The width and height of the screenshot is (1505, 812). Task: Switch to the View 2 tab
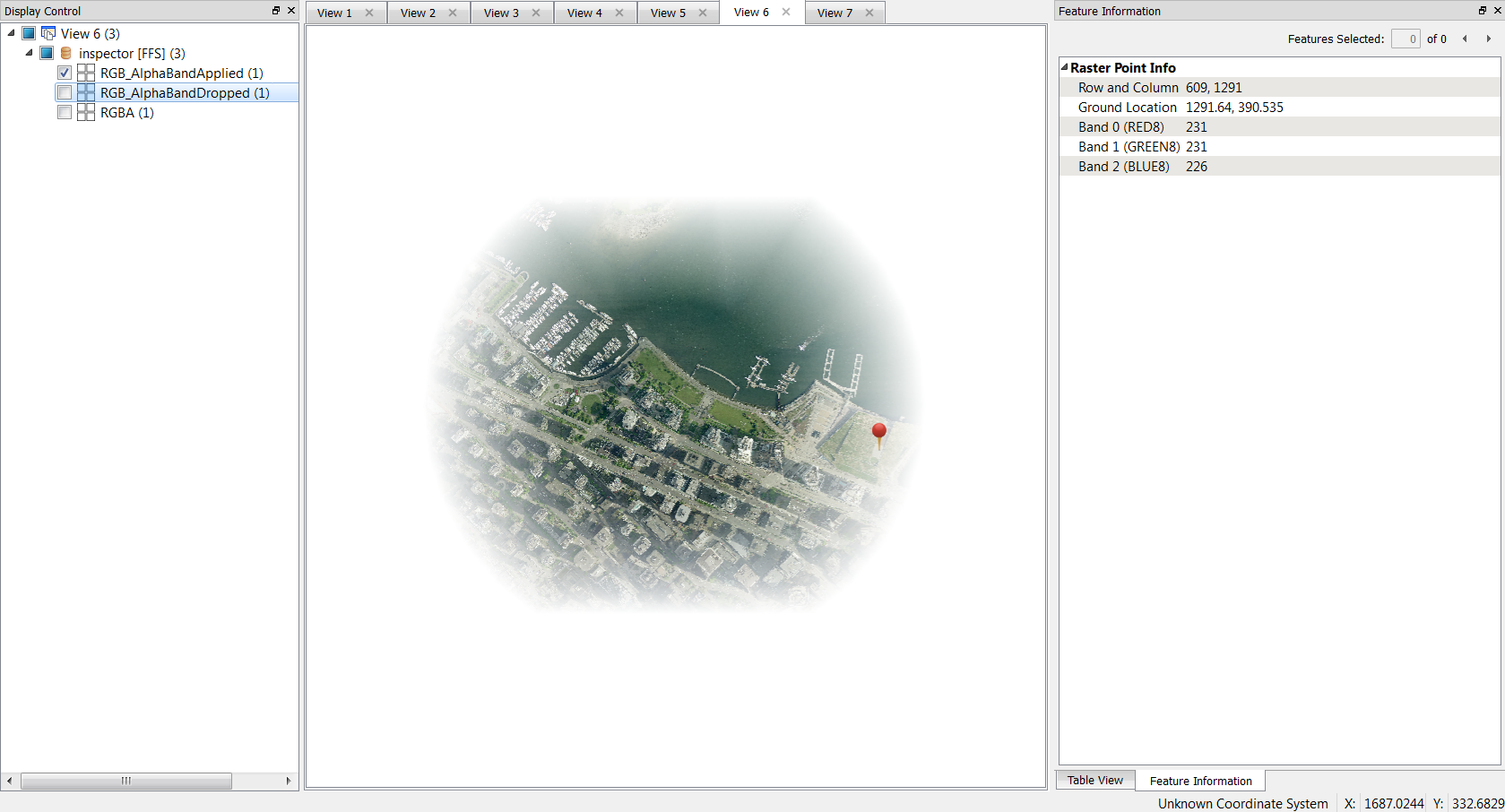tap(418, 13)
